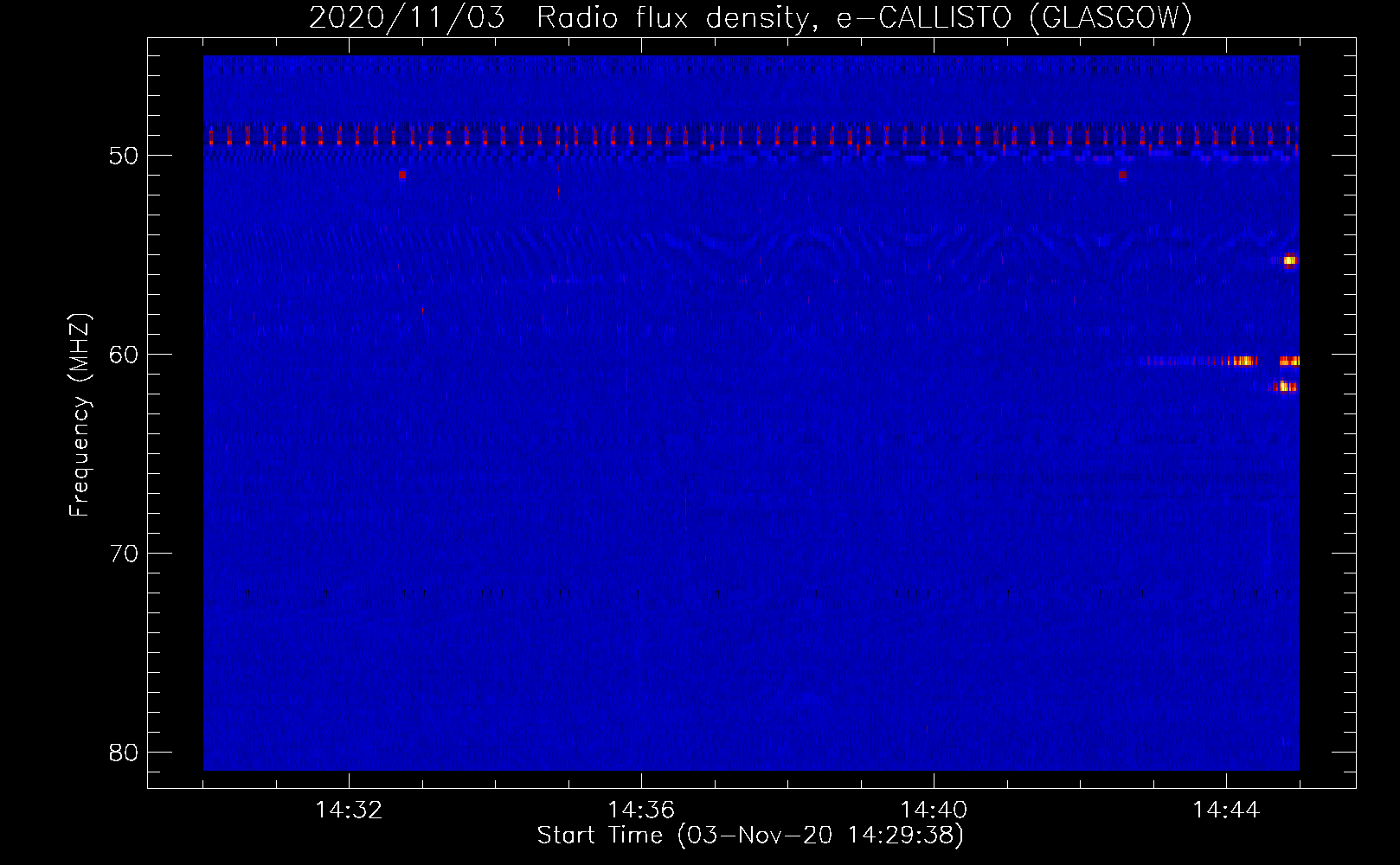
Task: Select the e-CALLISTO text in the title
Action: pyautogui.click(x=923, y=17)
